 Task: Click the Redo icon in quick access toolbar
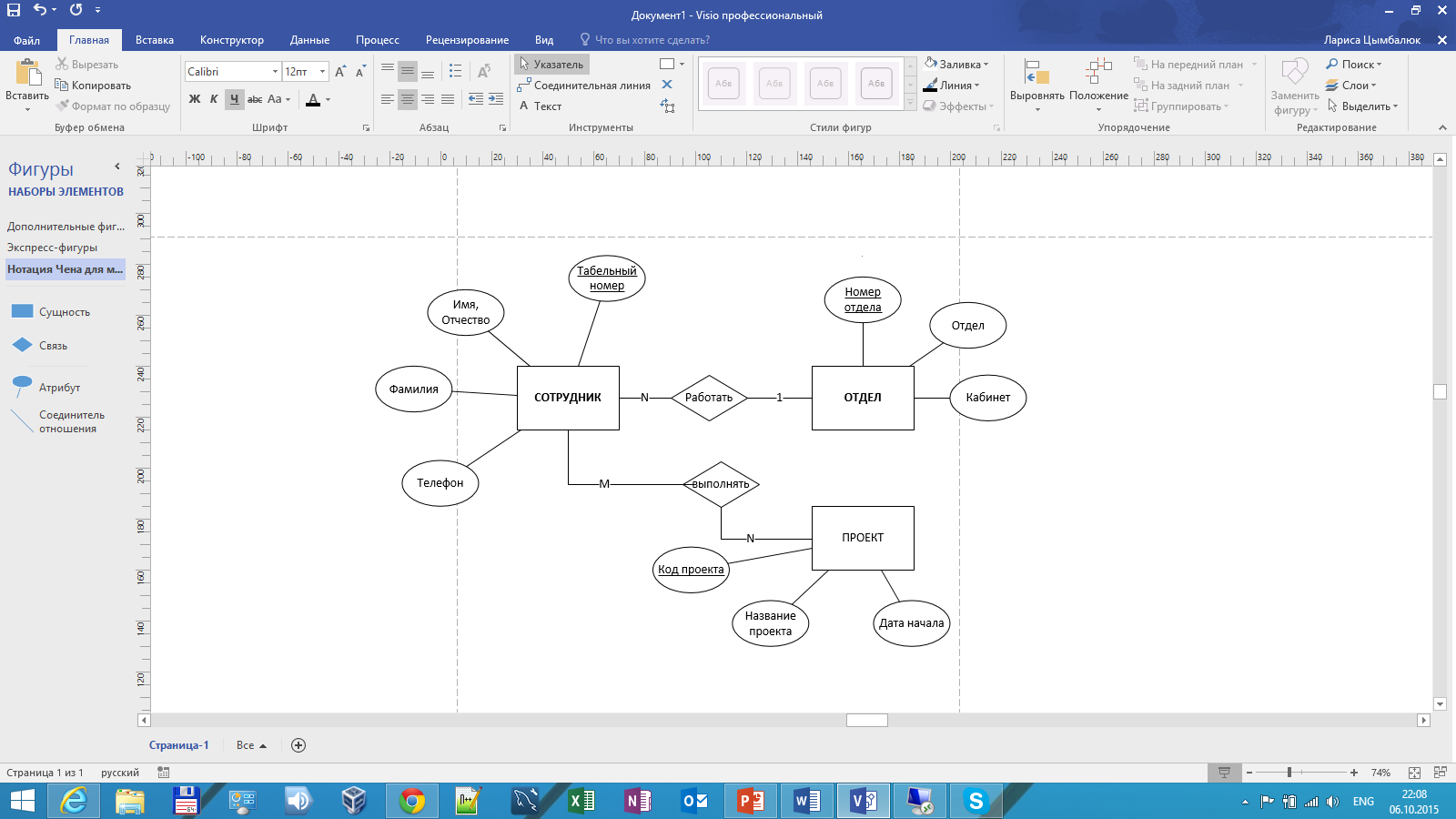pos(76,10)
